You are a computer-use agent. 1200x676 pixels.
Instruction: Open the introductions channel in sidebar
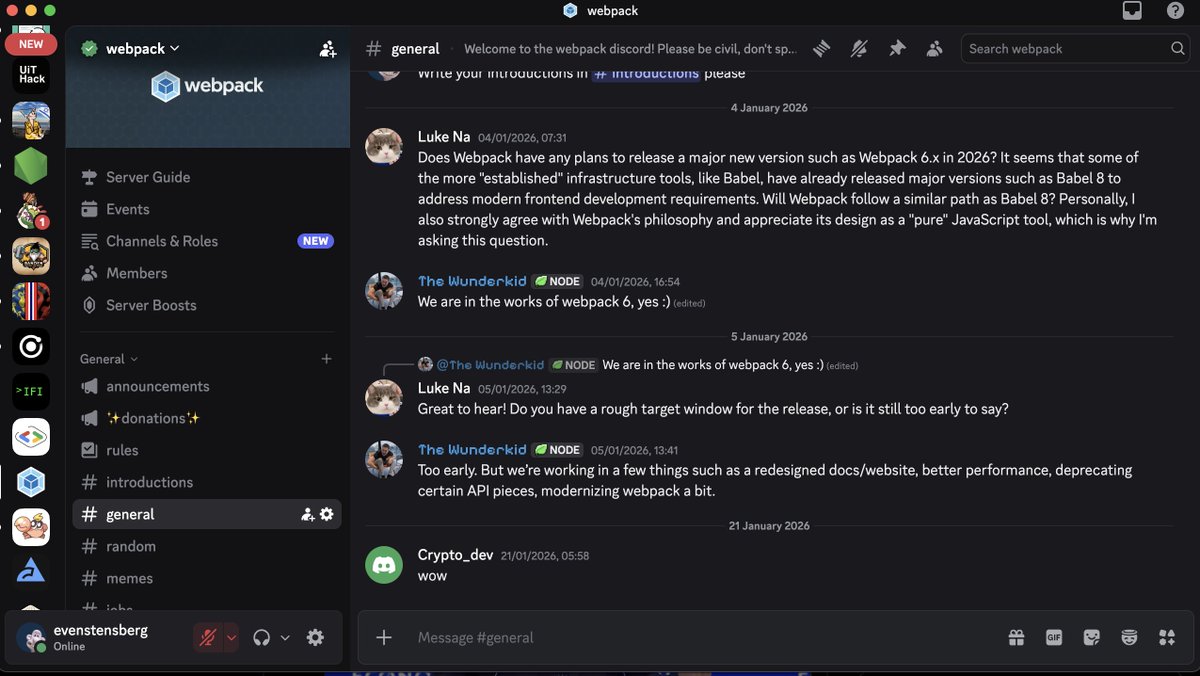207,482
